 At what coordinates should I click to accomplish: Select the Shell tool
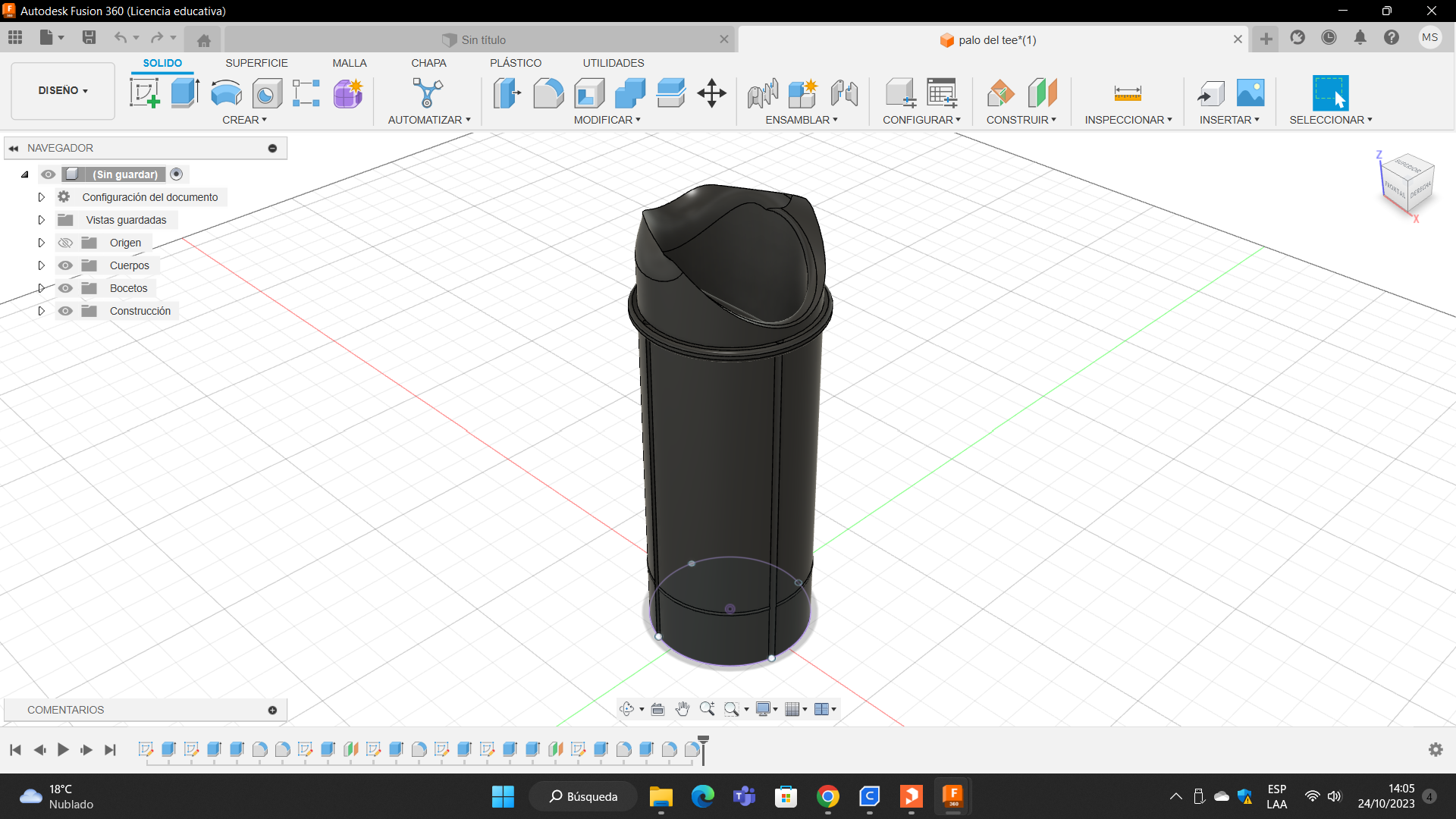pyautogui.click(x=589, y=93)
